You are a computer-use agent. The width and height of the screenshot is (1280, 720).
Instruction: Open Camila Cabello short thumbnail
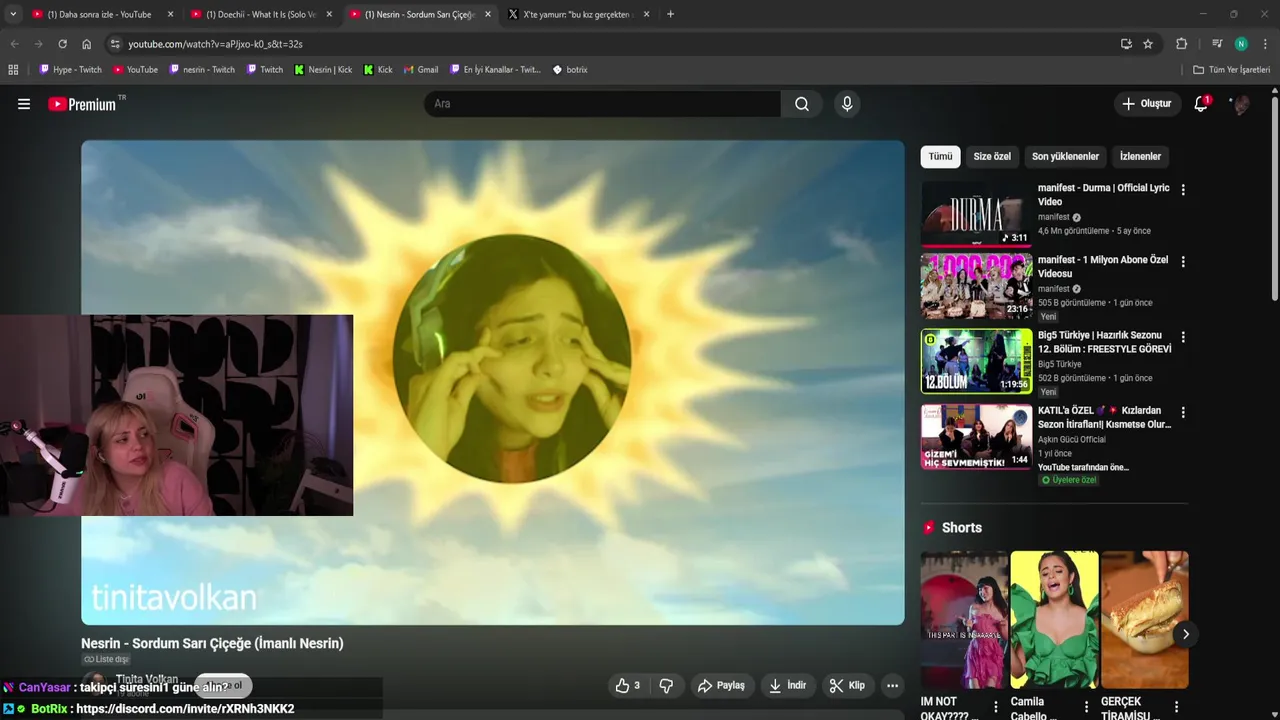pos(1054,619)
